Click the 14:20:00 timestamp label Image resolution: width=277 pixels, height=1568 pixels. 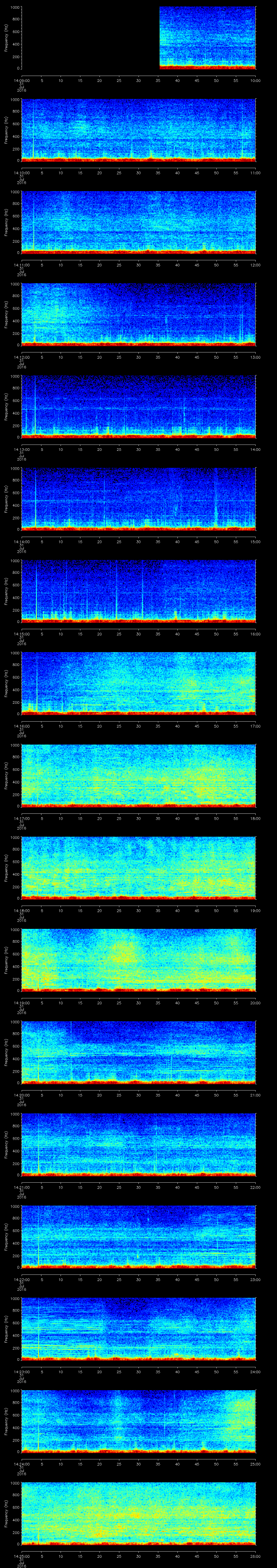click(22, 1095)
